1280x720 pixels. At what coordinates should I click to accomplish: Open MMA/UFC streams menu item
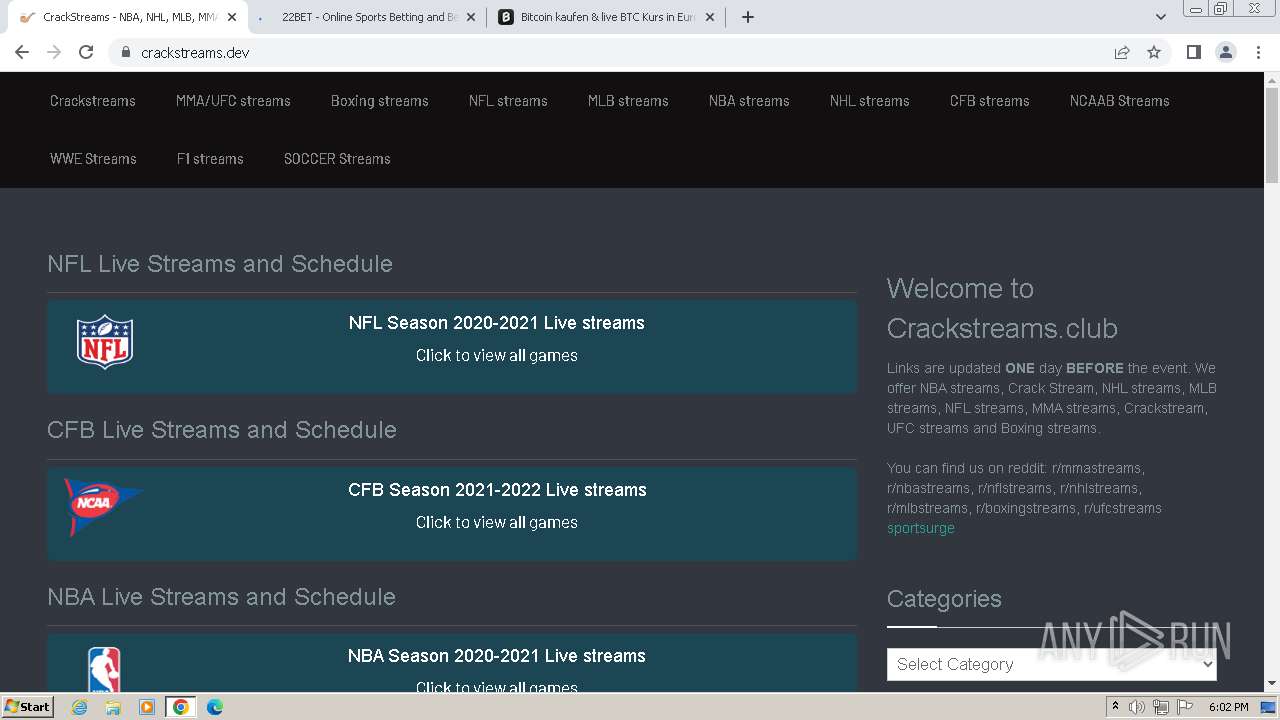pos(233,101)
